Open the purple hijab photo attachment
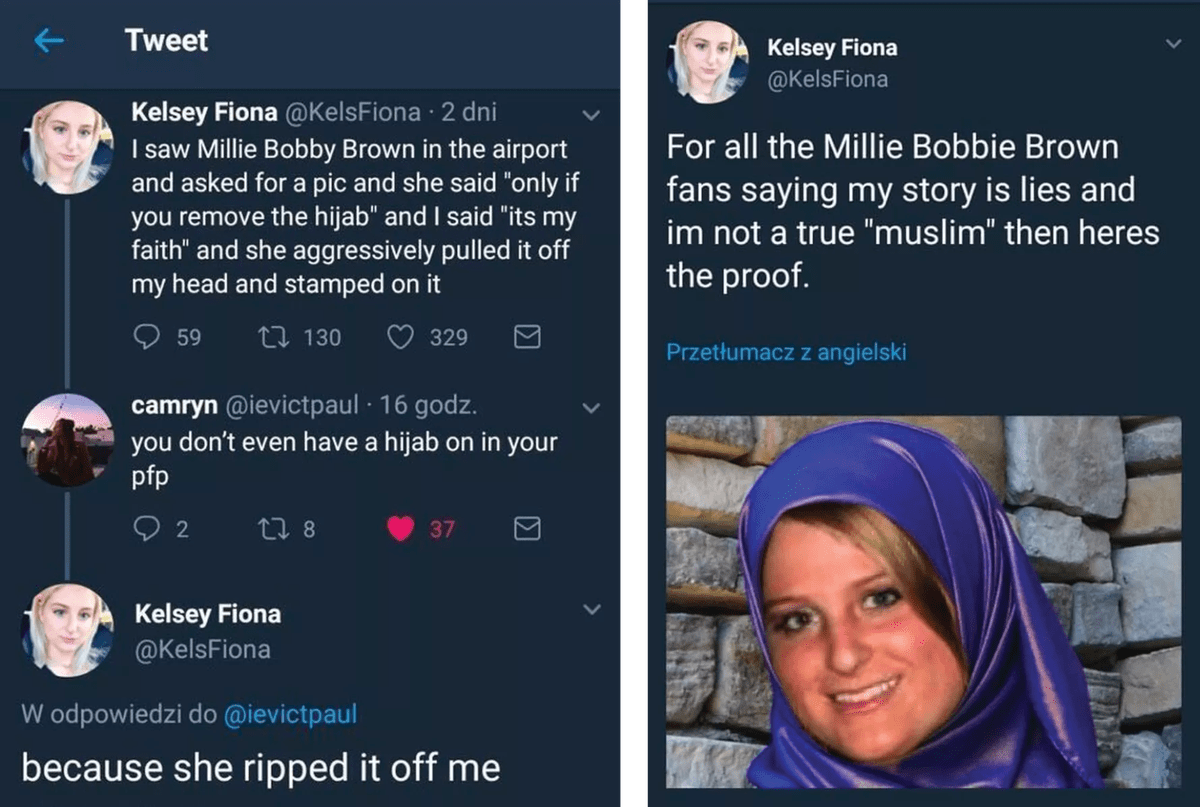The height and width of the screenshot is (807, 1200). (x=924, y=602)
